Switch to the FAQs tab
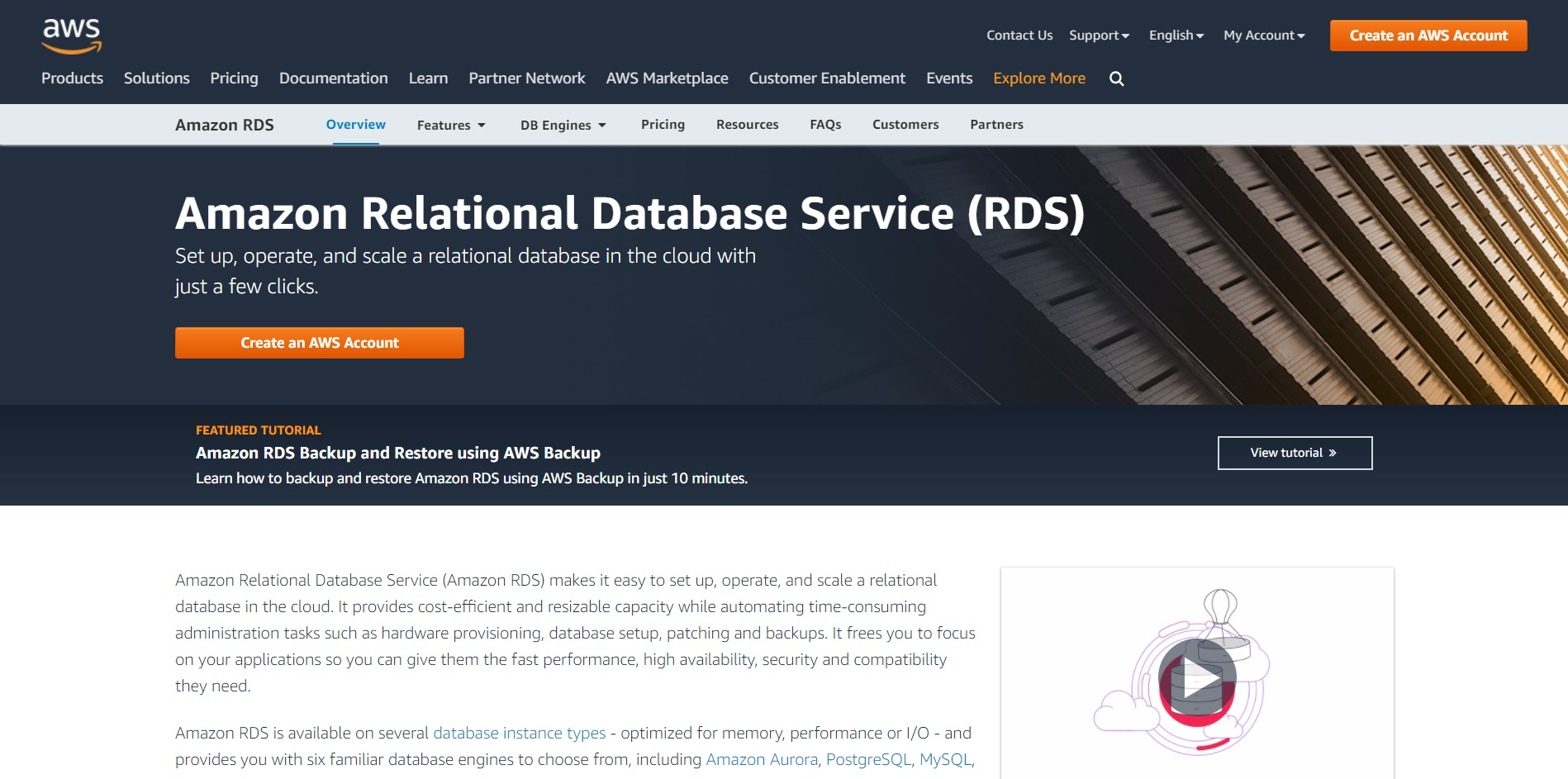Image resolution: width=1568 pixels, height=779 pixels. (825, 125)
